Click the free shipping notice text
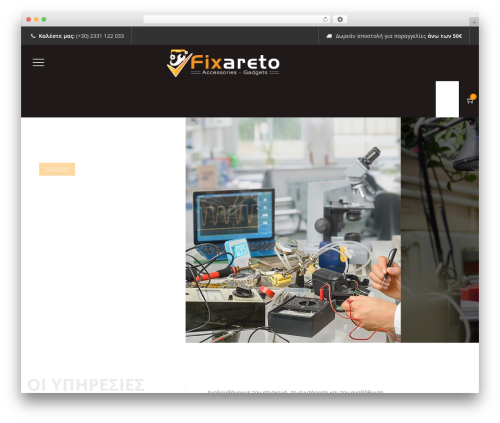The image size is (500, 423). tap(399, 36)
